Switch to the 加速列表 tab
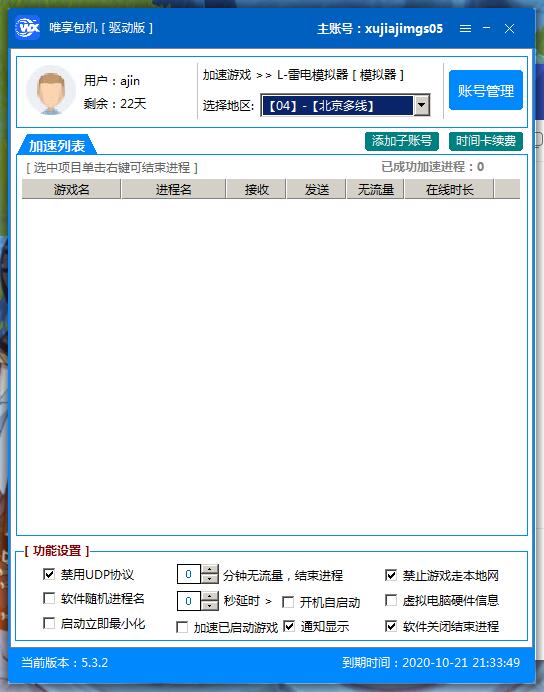544x692 pixels. point(57,145)
